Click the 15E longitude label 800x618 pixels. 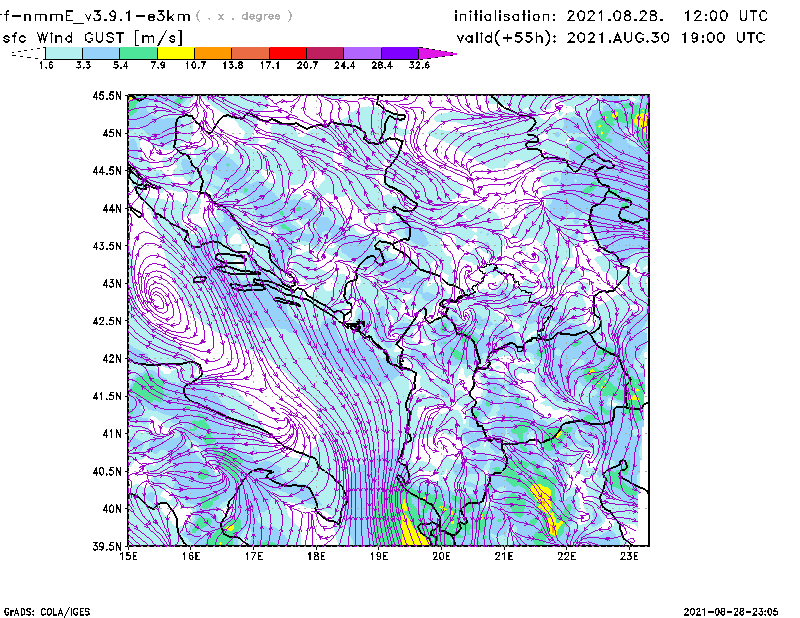click(x=128, y=556)
